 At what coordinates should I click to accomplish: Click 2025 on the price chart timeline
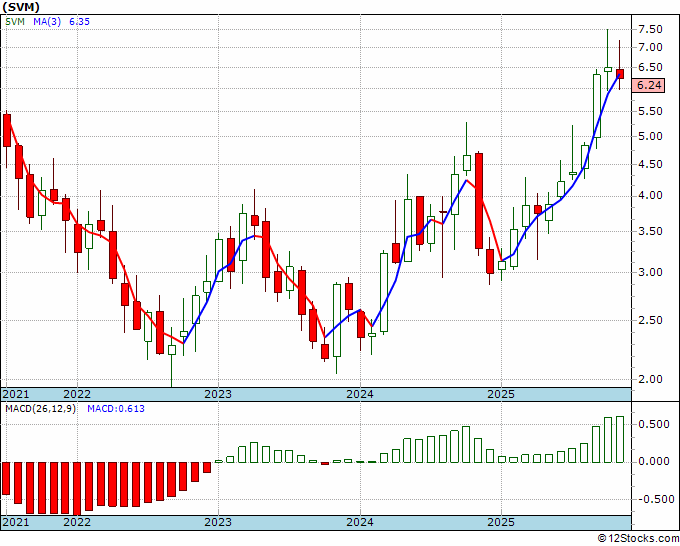click(501, 394)
